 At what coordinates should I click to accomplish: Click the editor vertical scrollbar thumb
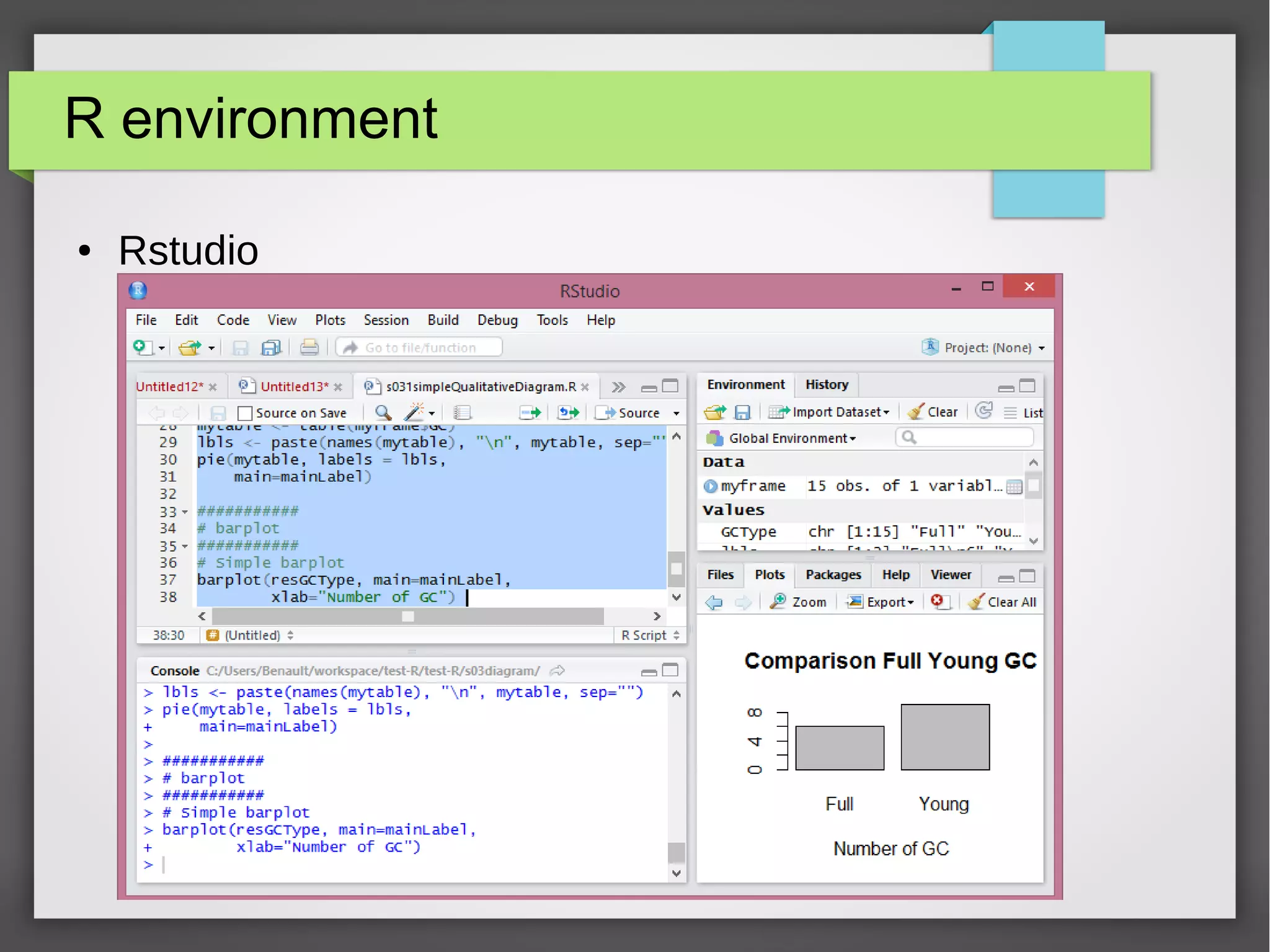(677, 569)
